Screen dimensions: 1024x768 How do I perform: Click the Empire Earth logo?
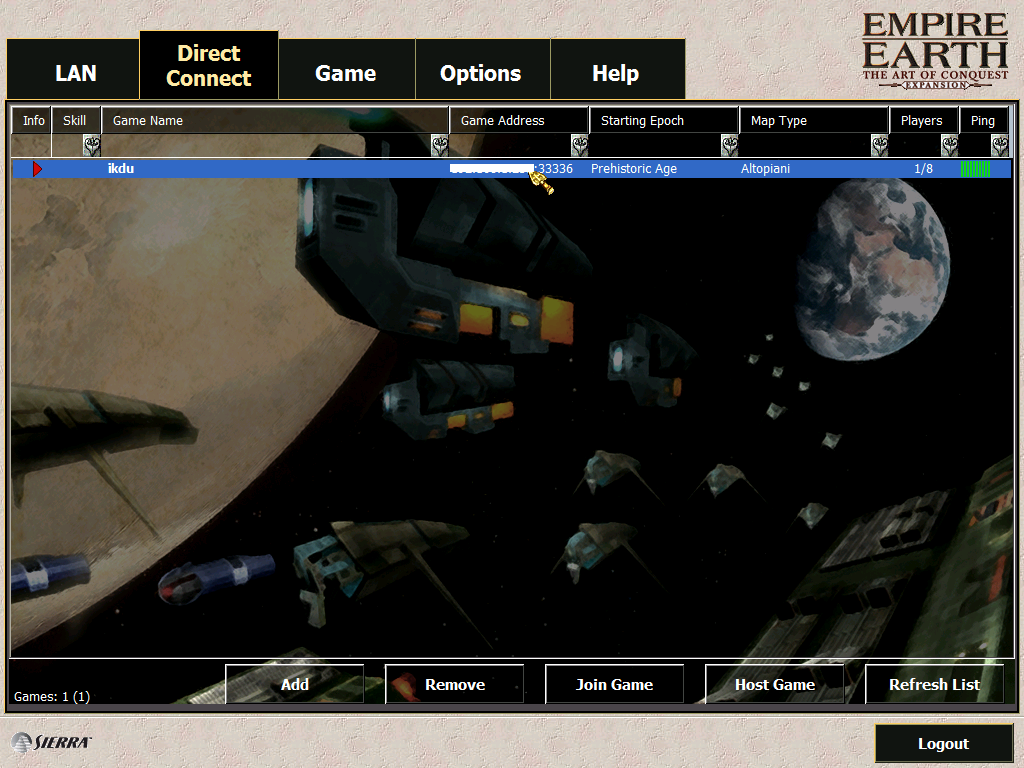coord(935,50)
